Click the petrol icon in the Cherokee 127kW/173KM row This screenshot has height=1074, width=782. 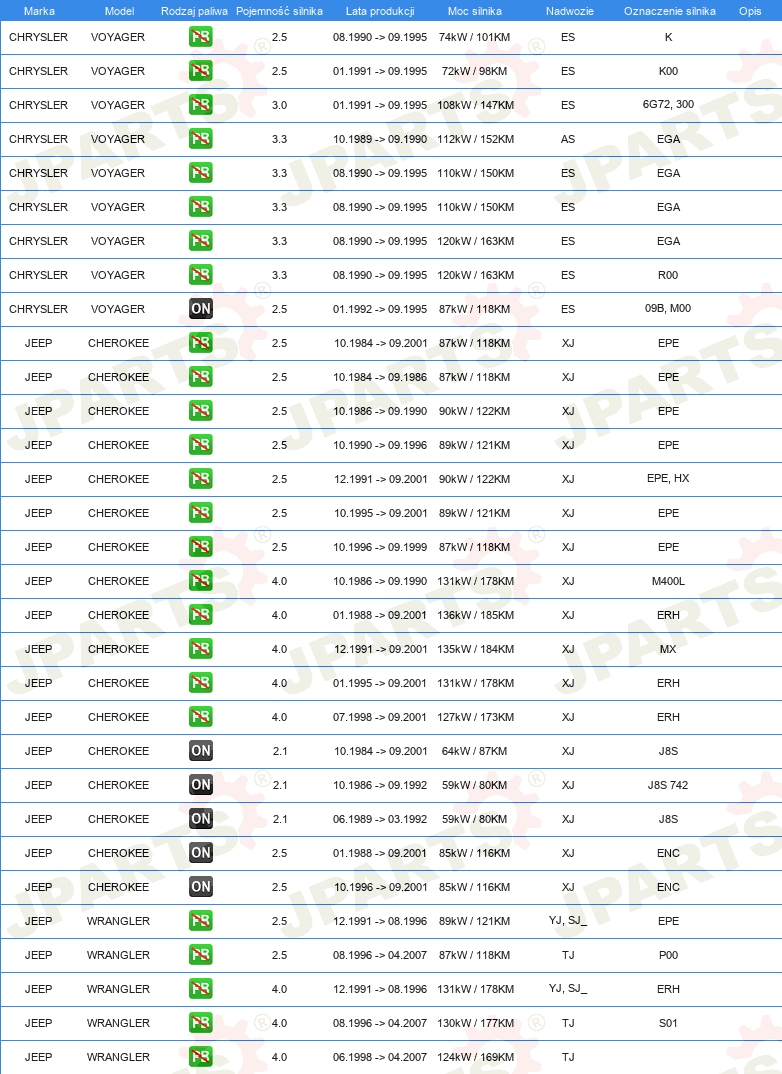201,717
